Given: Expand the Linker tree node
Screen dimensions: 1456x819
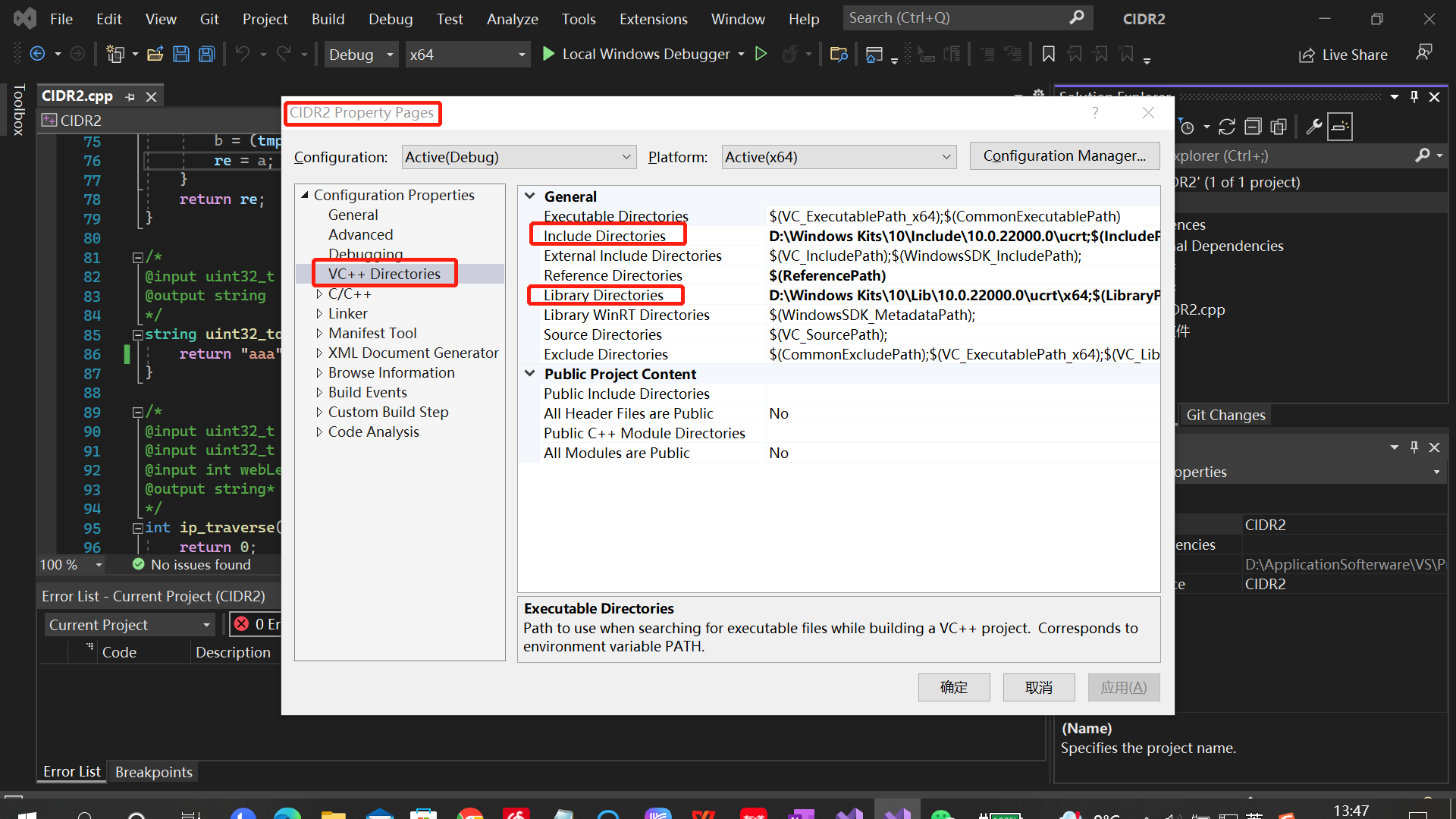Looking at the screenshot, I should click(x=319, y=314).
